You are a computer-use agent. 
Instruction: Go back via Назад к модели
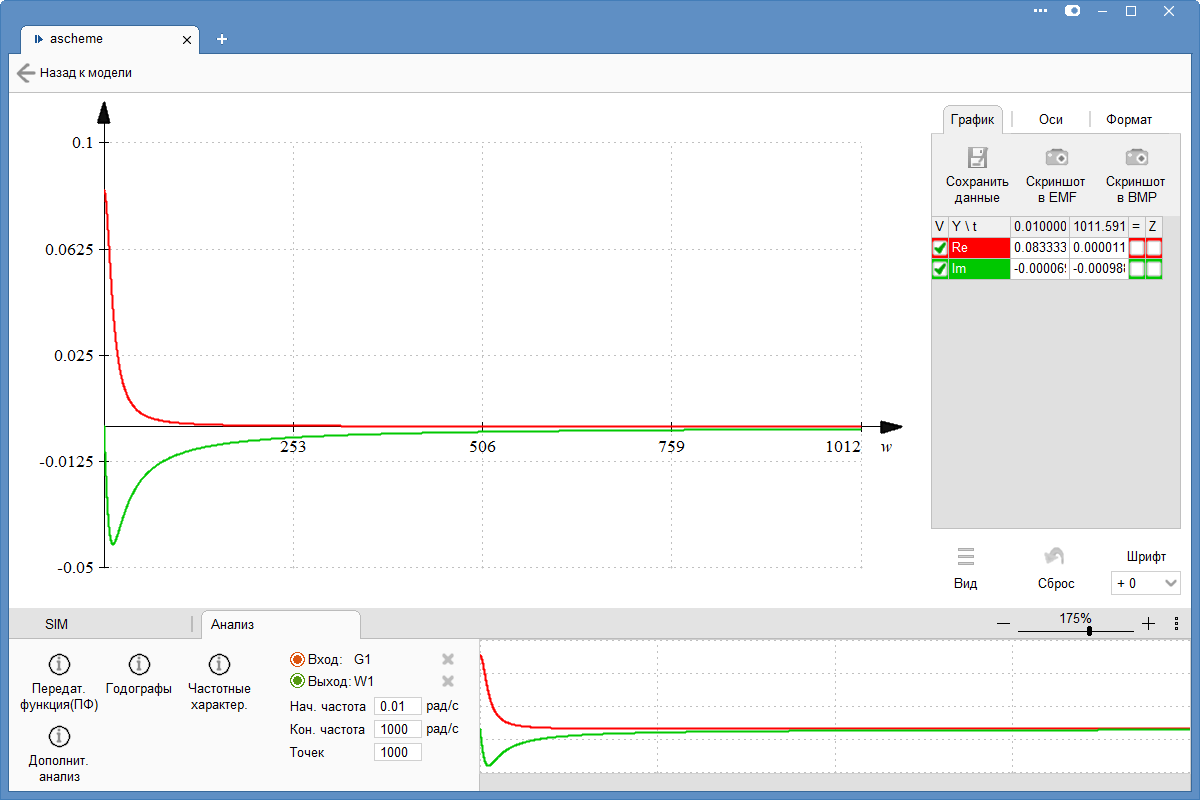[75, 73]
